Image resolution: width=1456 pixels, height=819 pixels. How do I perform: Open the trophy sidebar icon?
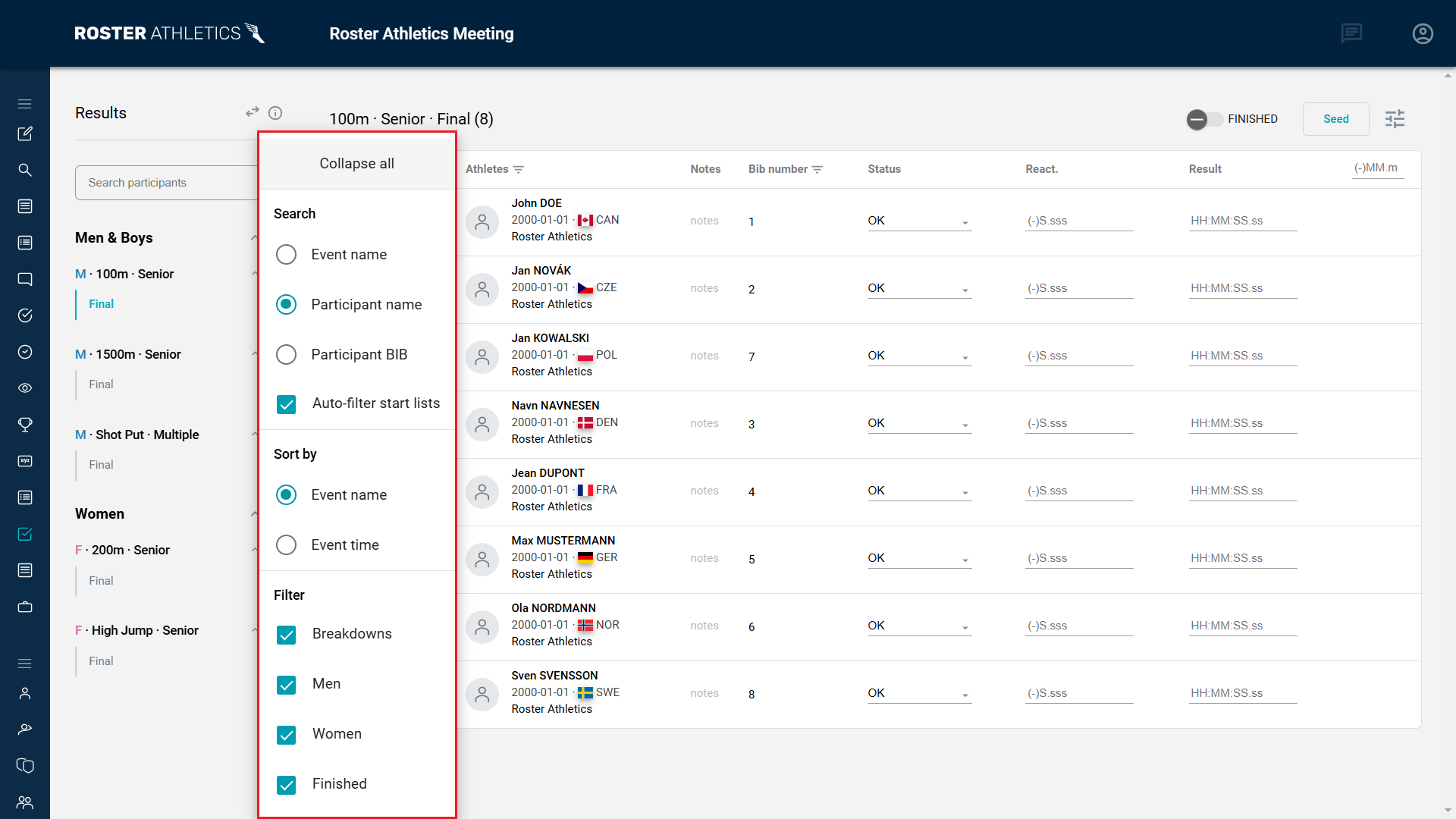[25, 425]
